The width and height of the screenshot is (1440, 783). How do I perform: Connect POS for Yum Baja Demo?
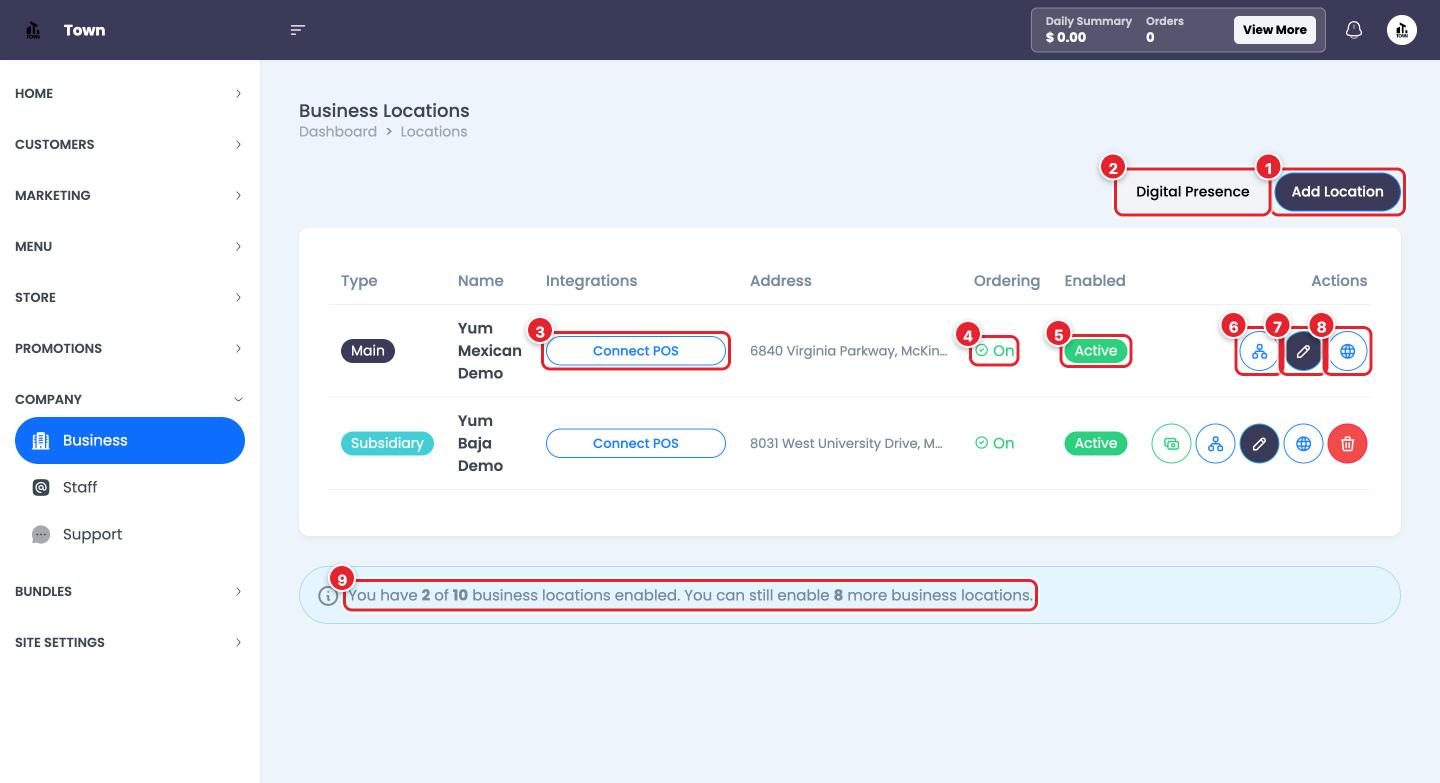coord(636,443)
